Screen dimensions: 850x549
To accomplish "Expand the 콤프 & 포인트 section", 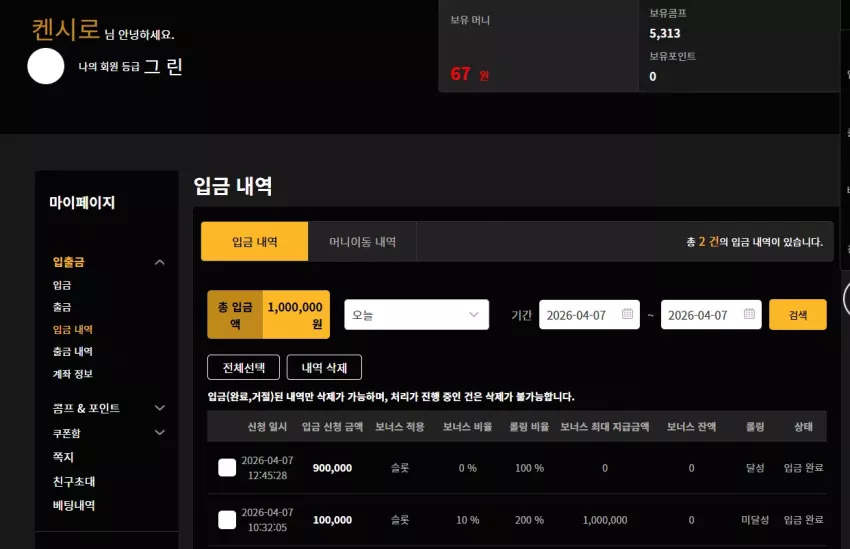I will pyautogui.click(x=159, y=408).
